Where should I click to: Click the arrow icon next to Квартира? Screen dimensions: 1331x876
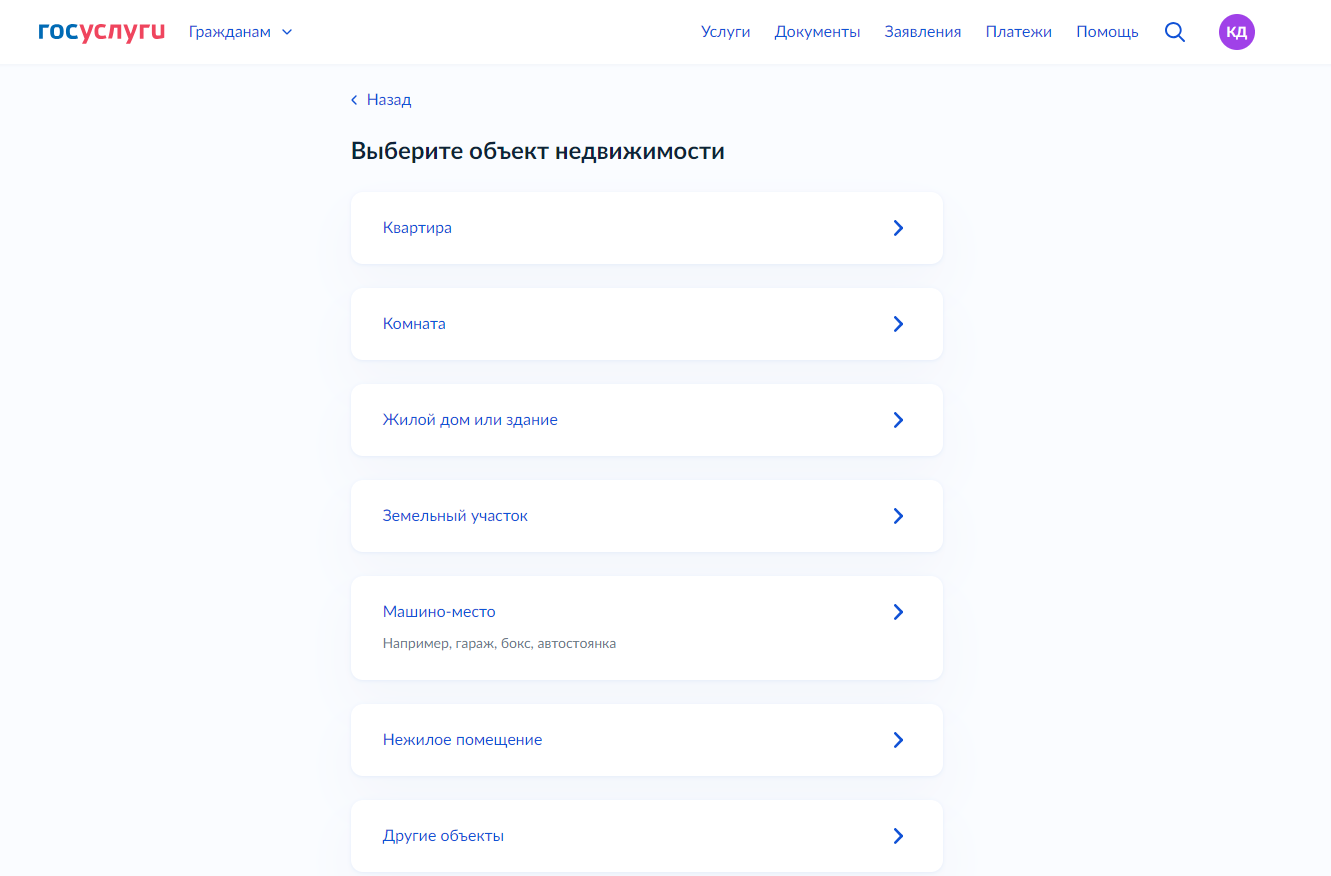897,228
